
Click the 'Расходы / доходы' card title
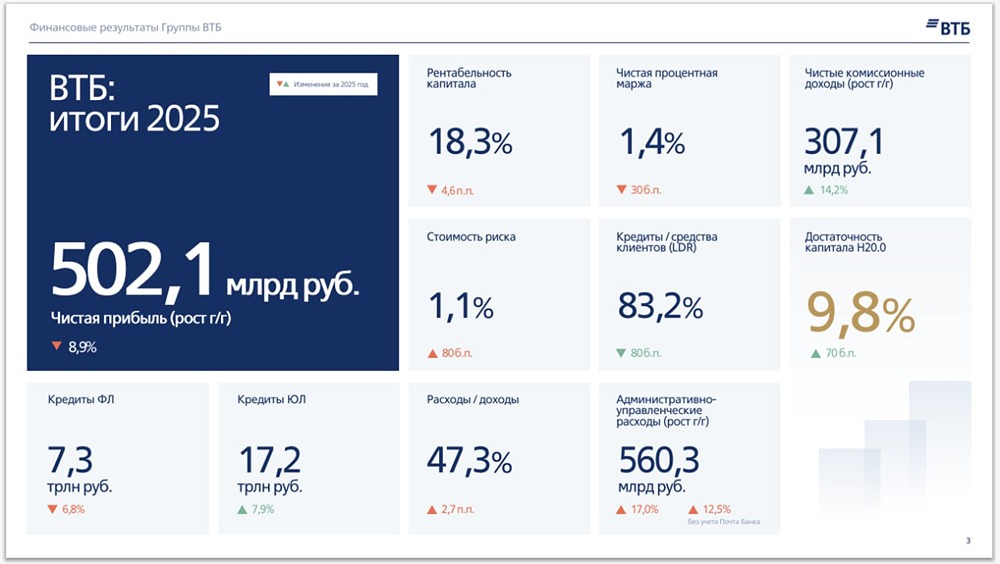click(x=473, y=399)
